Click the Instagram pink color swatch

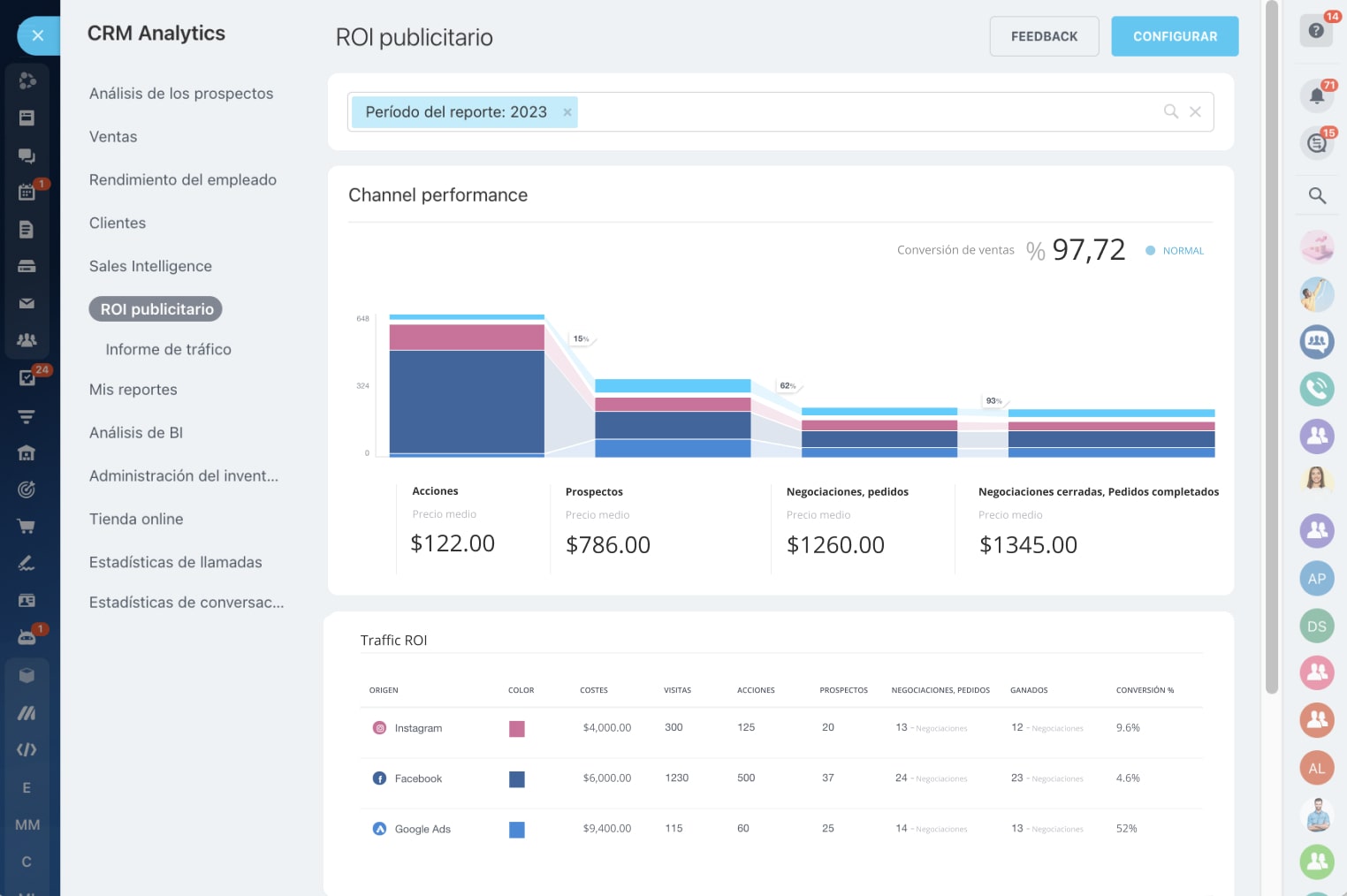coord(517,729)
